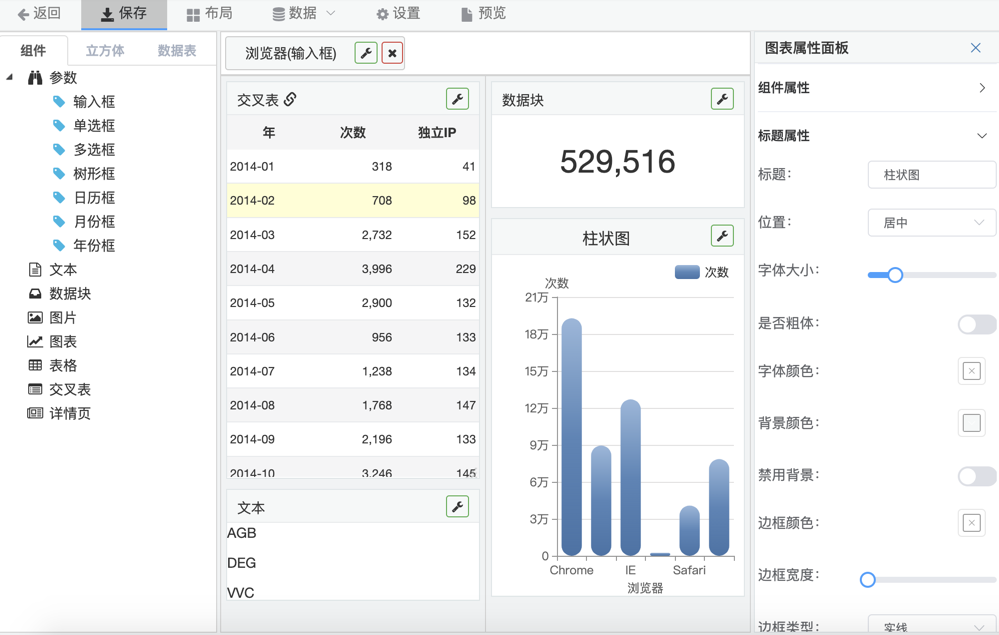The height and width of the screenshot is (635, 999).
Task: Open the 位置 dropdown showing 居中
Action: click(932, 223)
